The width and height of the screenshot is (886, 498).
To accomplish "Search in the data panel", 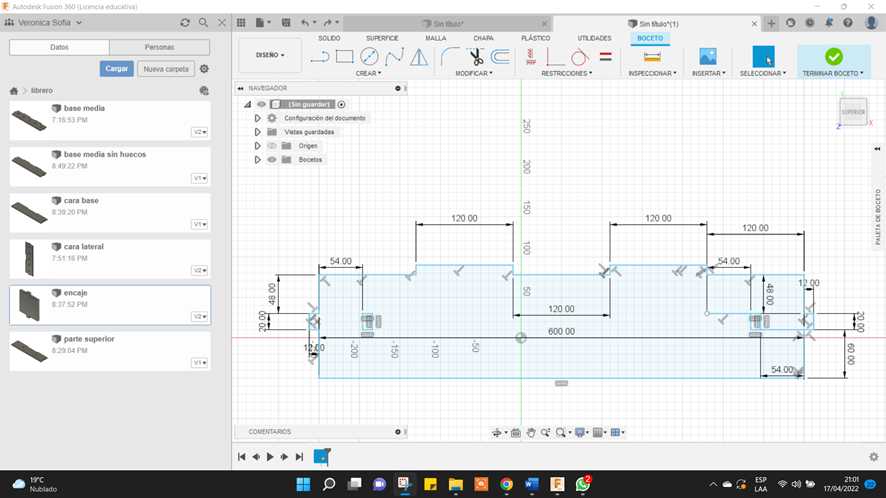I will coord(203,23).
